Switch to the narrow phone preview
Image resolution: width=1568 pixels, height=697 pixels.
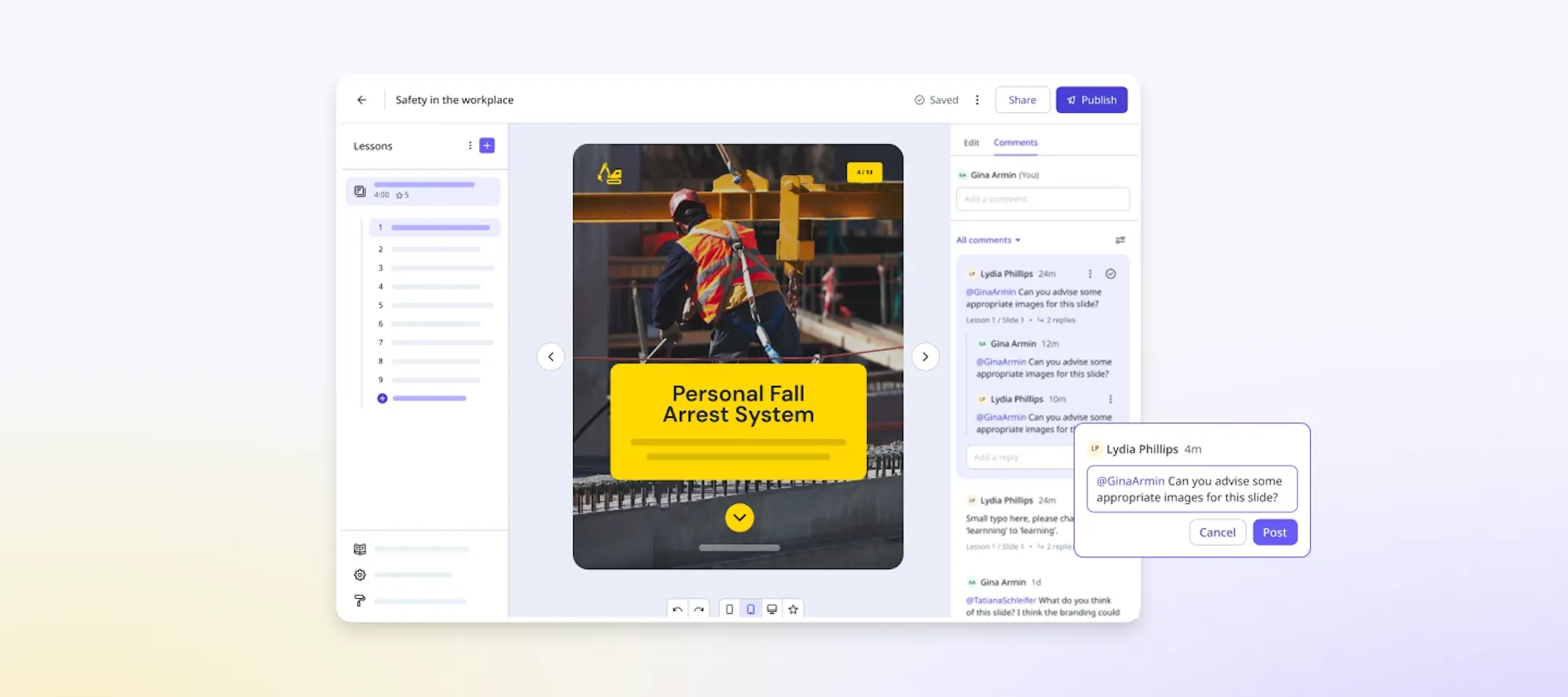click(x=729, y=609)
